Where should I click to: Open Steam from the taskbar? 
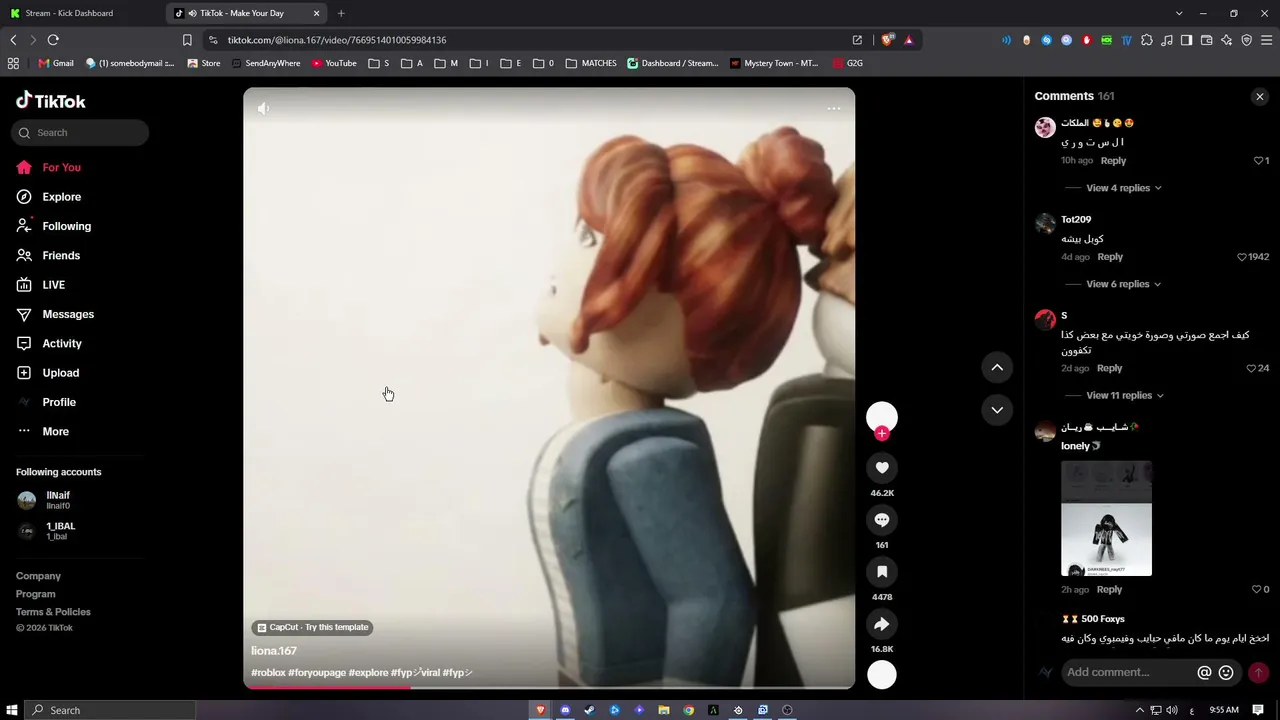(589, 710)
